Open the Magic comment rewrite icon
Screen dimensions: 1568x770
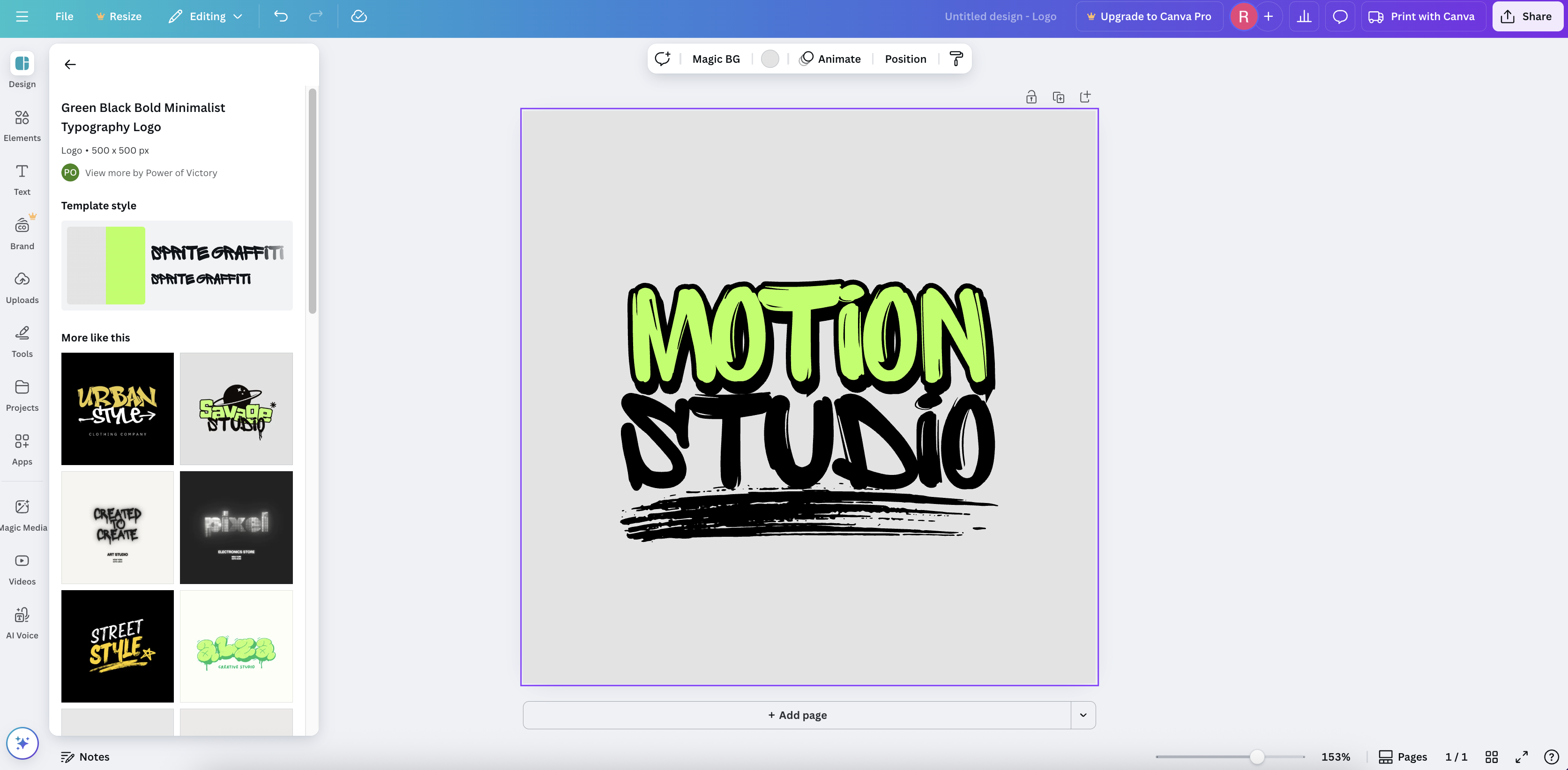[662, 59]
